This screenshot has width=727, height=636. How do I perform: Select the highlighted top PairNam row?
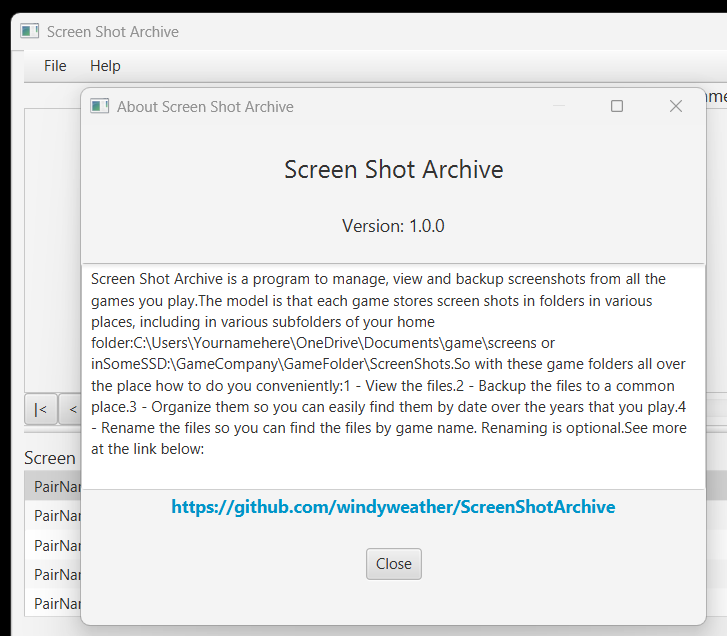tap(56, 486)
